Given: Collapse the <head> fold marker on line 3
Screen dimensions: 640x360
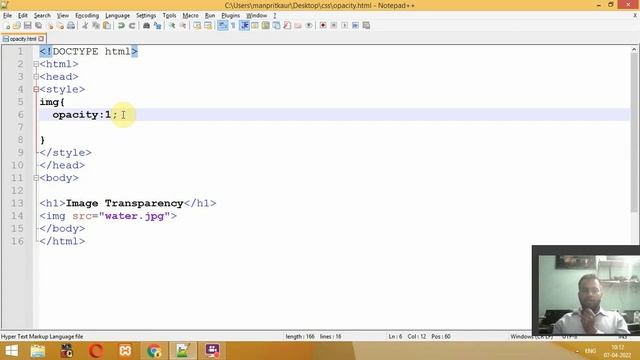Looking at the screenshot, I should click(x=36, y=77).
